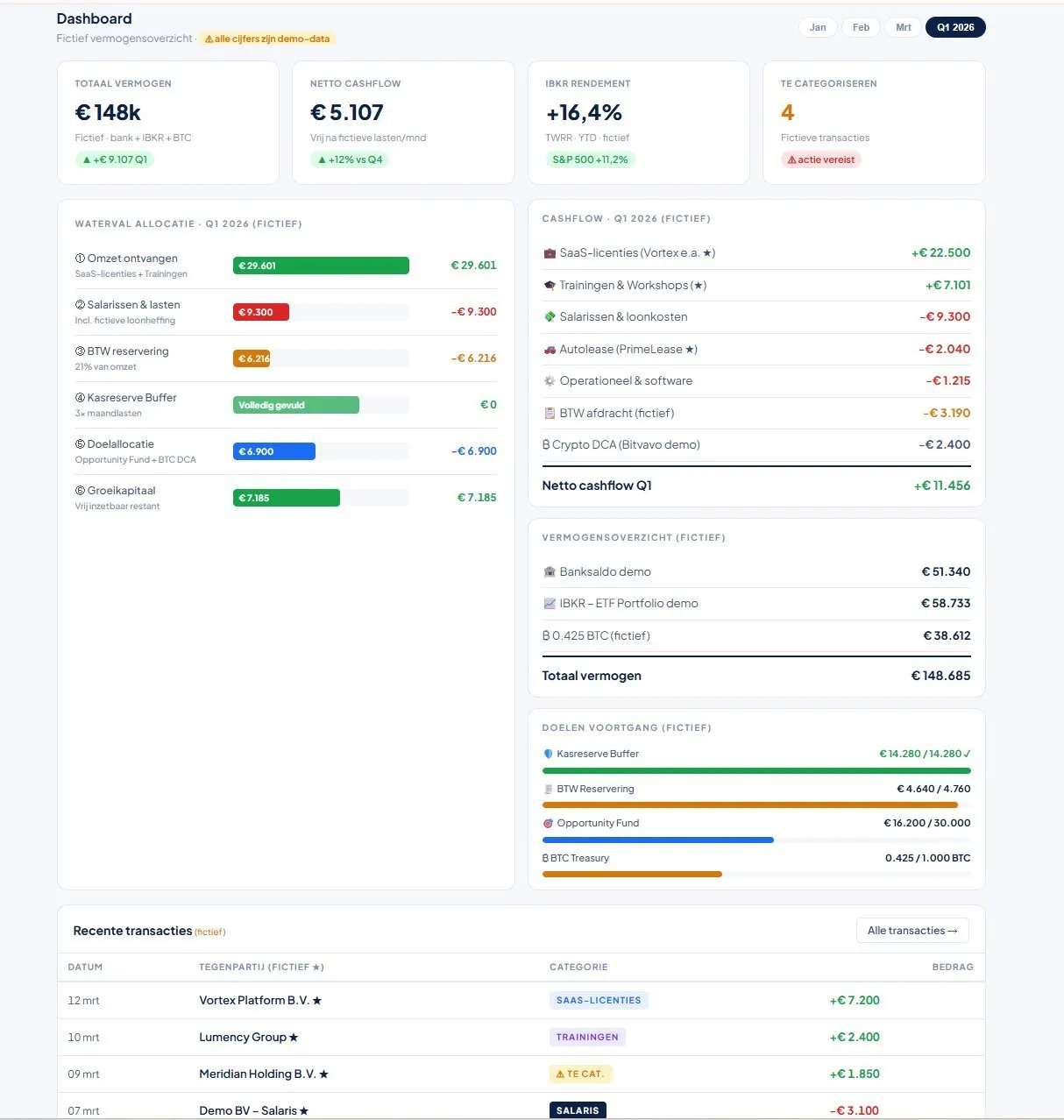Click the target icon beside Opportunity Fund

549,823
